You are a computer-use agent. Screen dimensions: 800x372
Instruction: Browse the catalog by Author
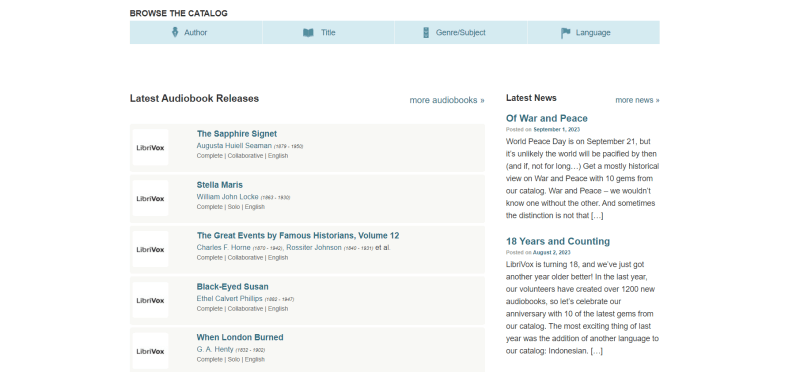pos(196,32)
